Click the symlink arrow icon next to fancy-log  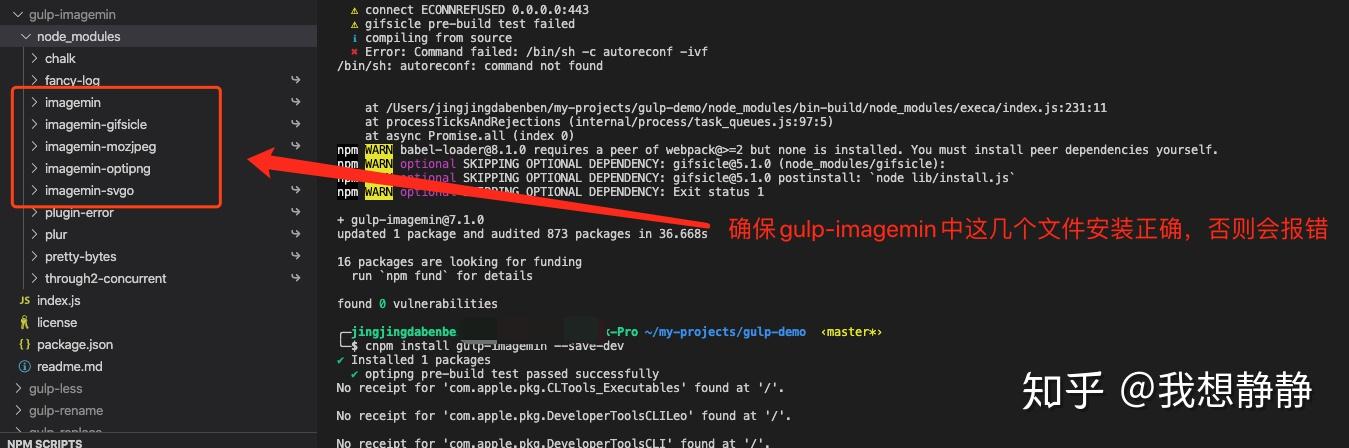296,80
